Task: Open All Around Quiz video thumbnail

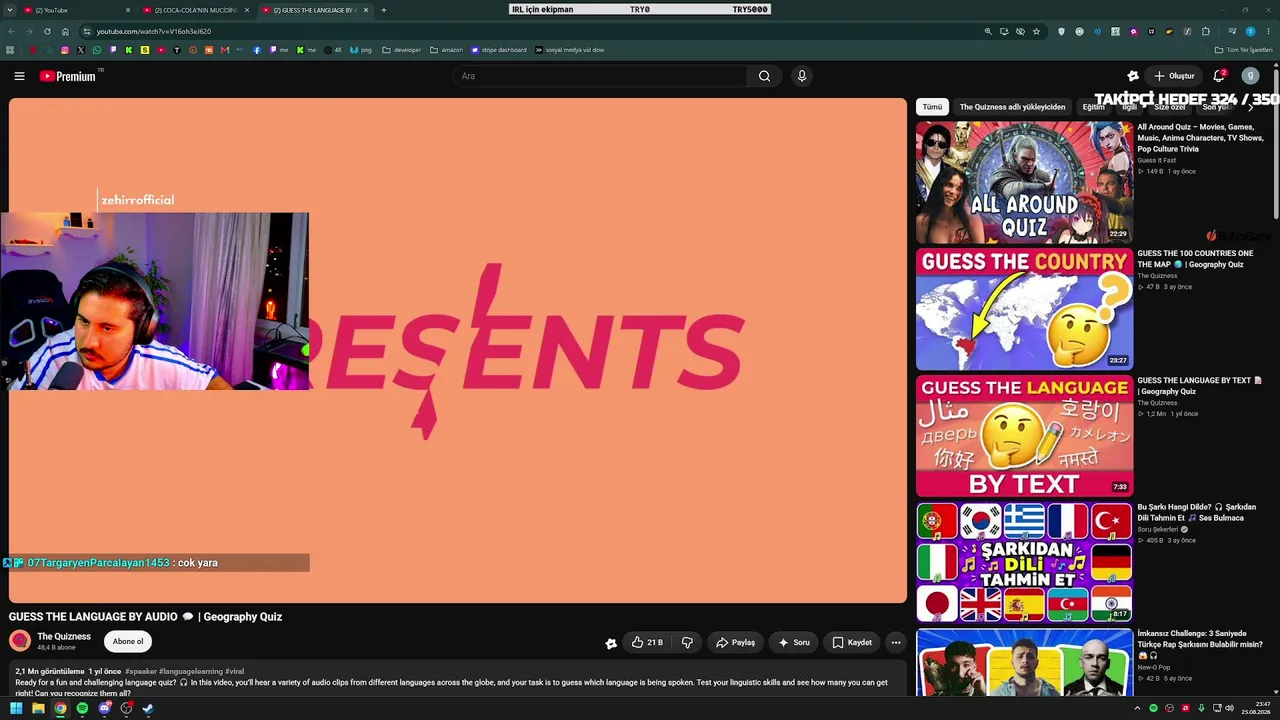Action: point(1024,182)
